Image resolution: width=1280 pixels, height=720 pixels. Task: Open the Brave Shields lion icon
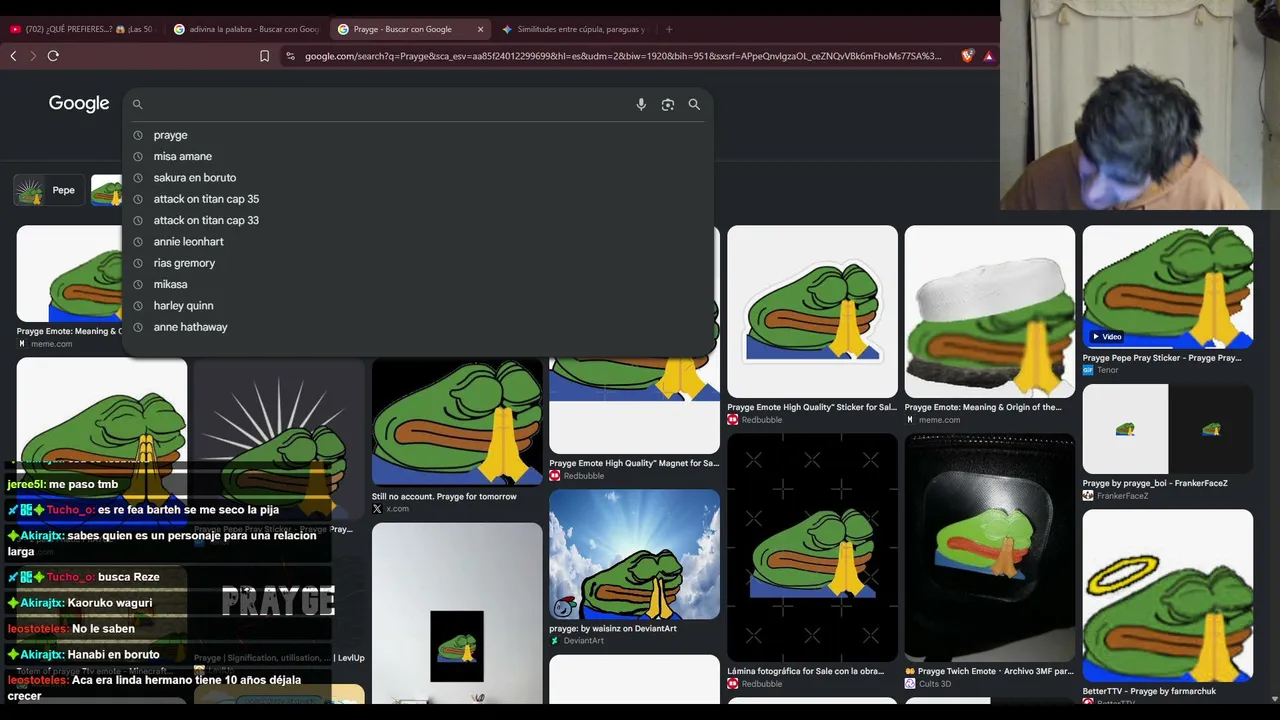point(967,56)
